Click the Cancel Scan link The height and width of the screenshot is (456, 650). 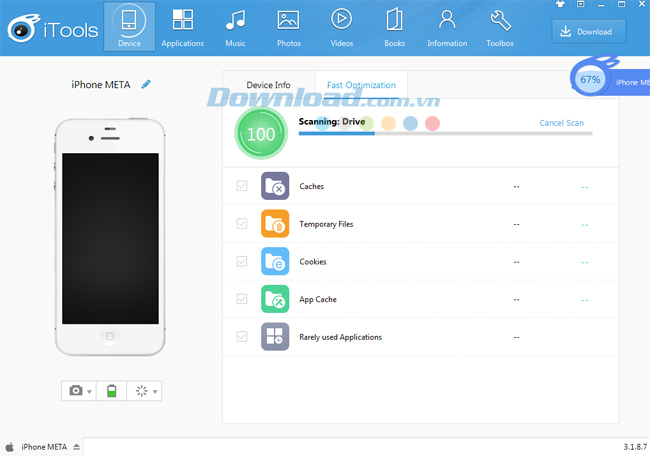561,123
